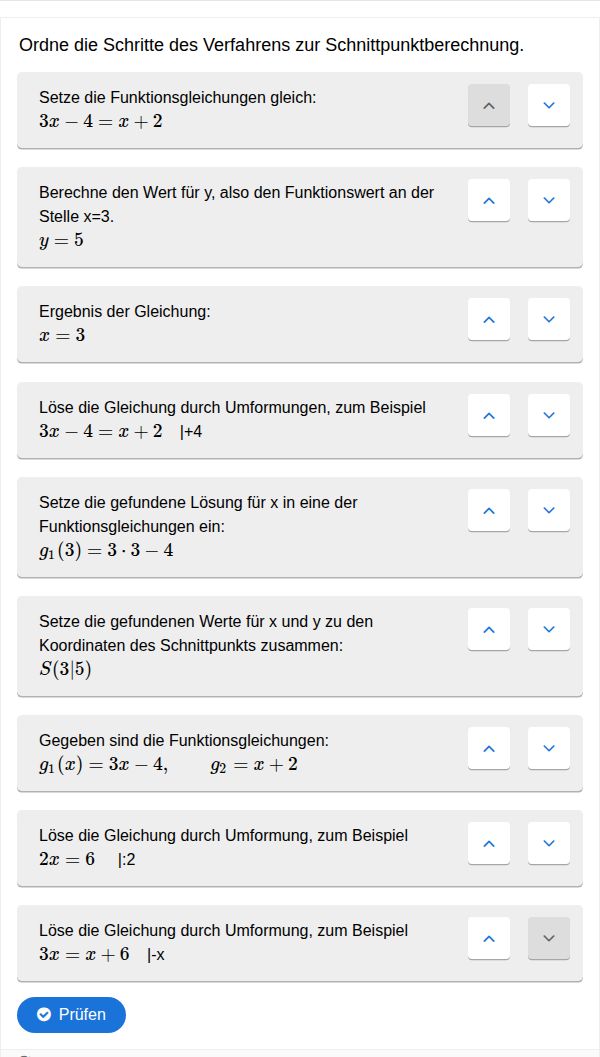This screenshot has height=1057, width=600.
Task: Move the '2x = 6 |:2' step down
Action: tap(548, 843)
